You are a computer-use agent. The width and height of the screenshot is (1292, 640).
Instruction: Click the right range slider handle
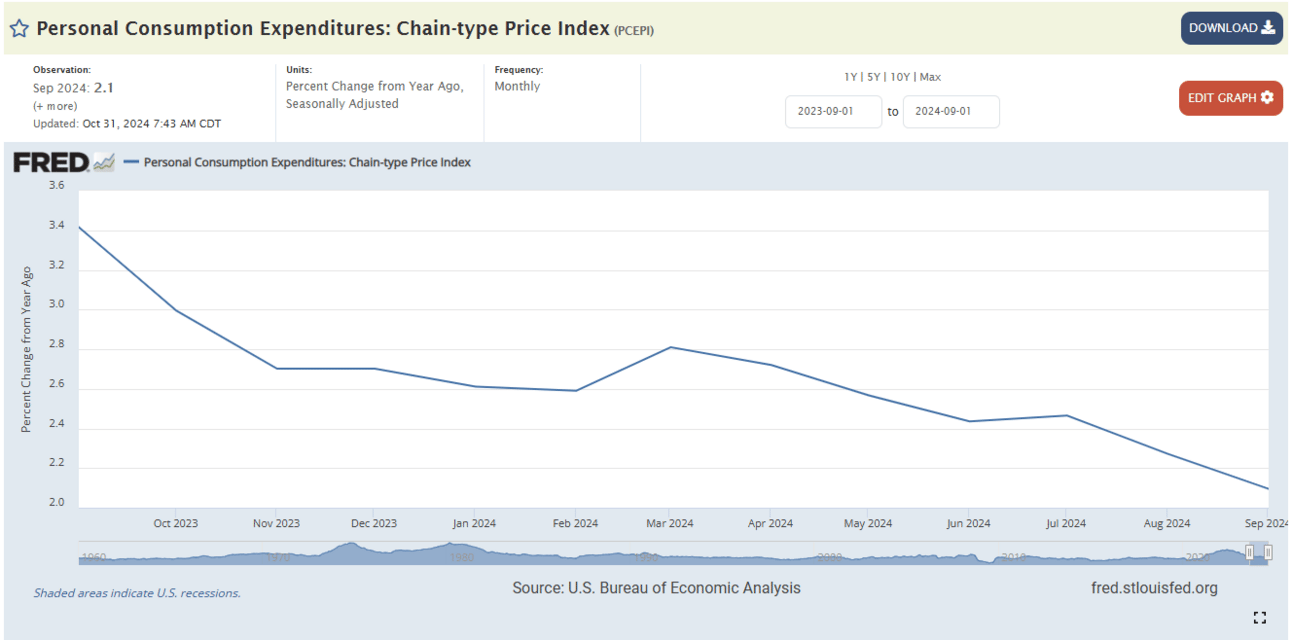tap(1267, 552)
